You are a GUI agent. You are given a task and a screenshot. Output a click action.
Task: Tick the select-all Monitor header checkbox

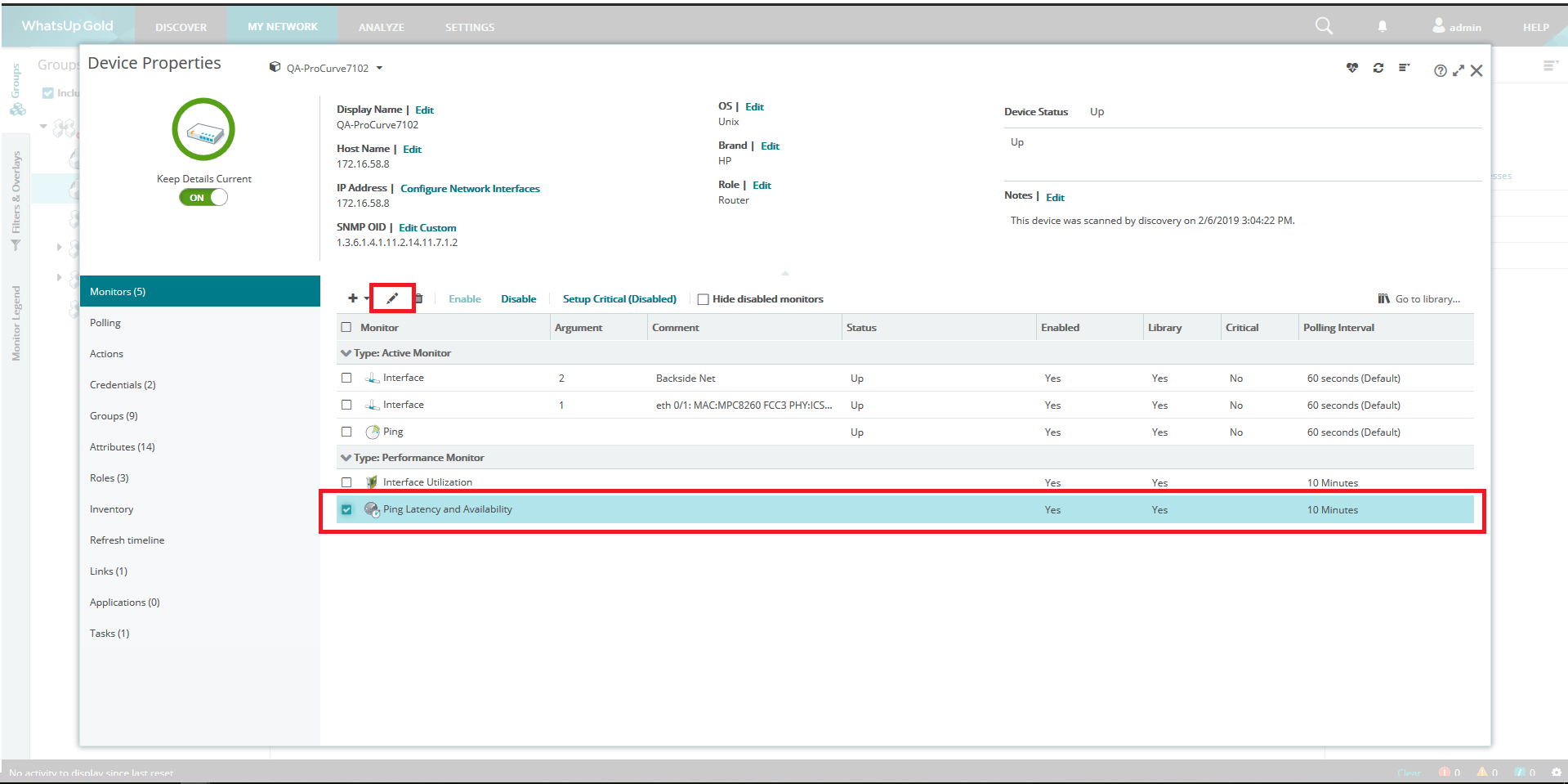[x=346, y=327]
